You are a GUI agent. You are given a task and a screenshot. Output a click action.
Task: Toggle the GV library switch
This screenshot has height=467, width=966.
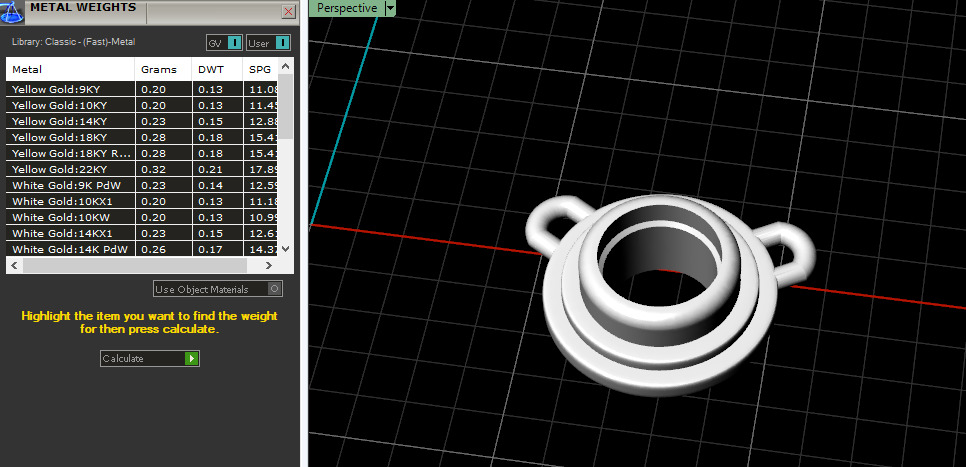pyautogui.click(x=224, y=43)
